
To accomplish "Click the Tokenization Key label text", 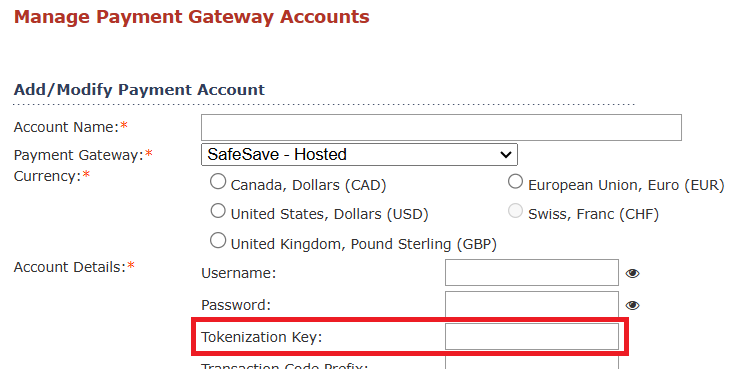I will (262, 337).
